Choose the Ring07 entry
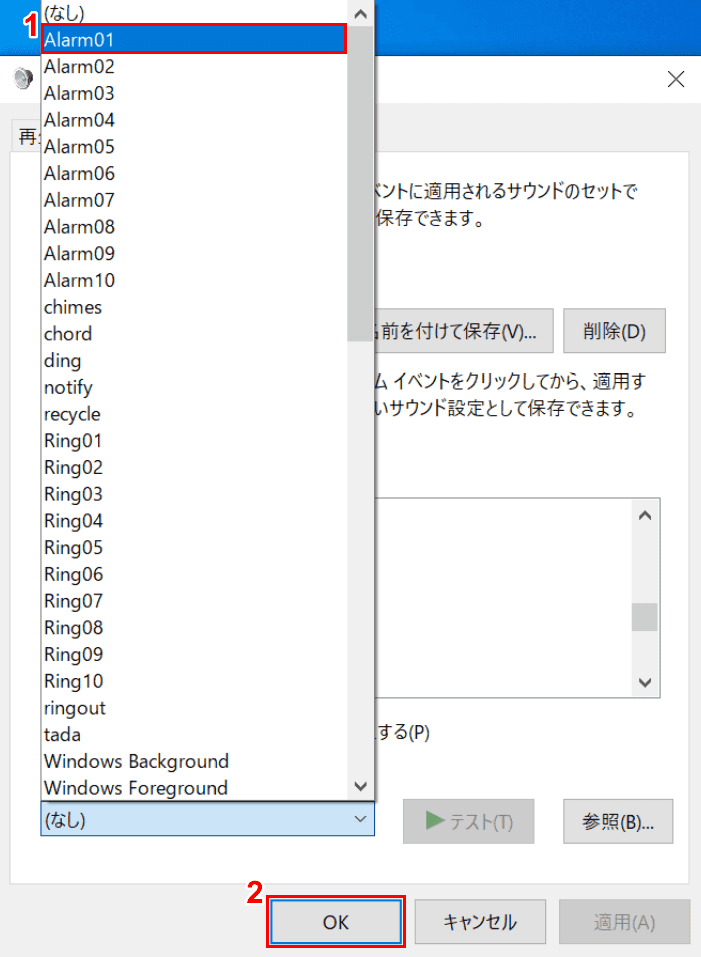701x957 pixels. click(195, 601)
